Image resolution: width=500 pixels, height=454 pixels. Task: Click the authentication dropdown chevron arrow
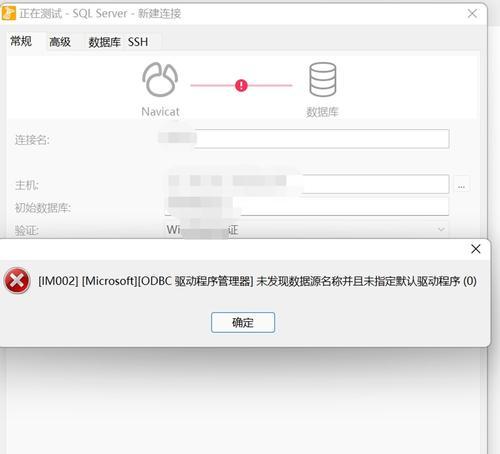[x=441, y=229]
